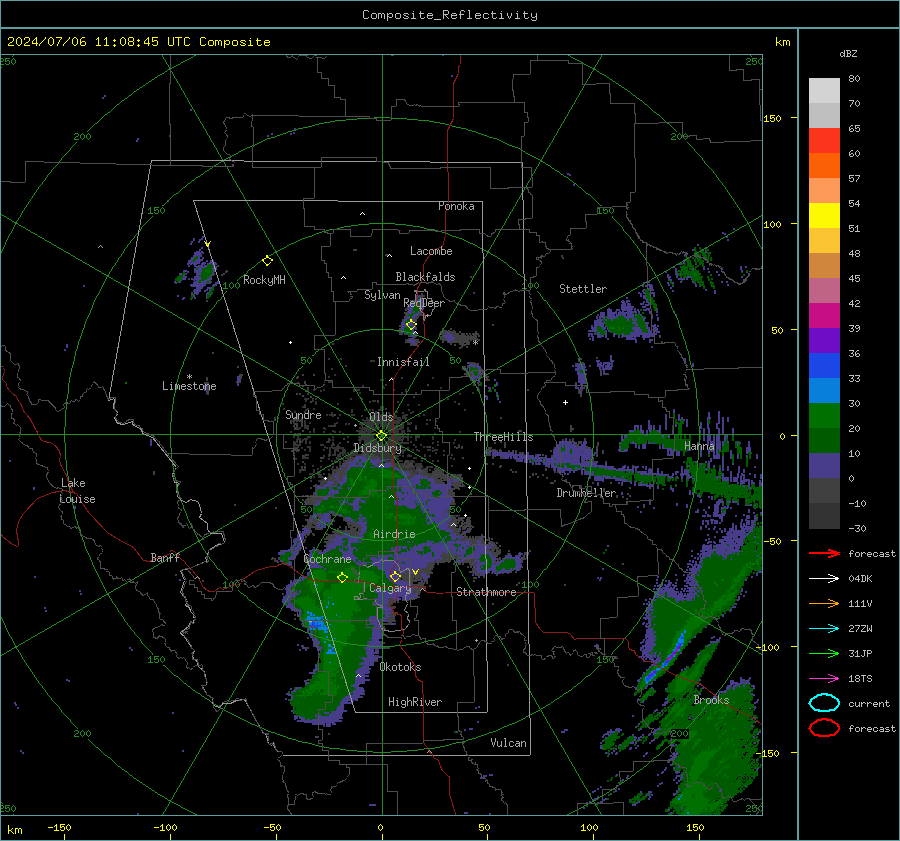Click the Hanna city label
This screenshot has width=900, height=841.
tap(699, 446)
